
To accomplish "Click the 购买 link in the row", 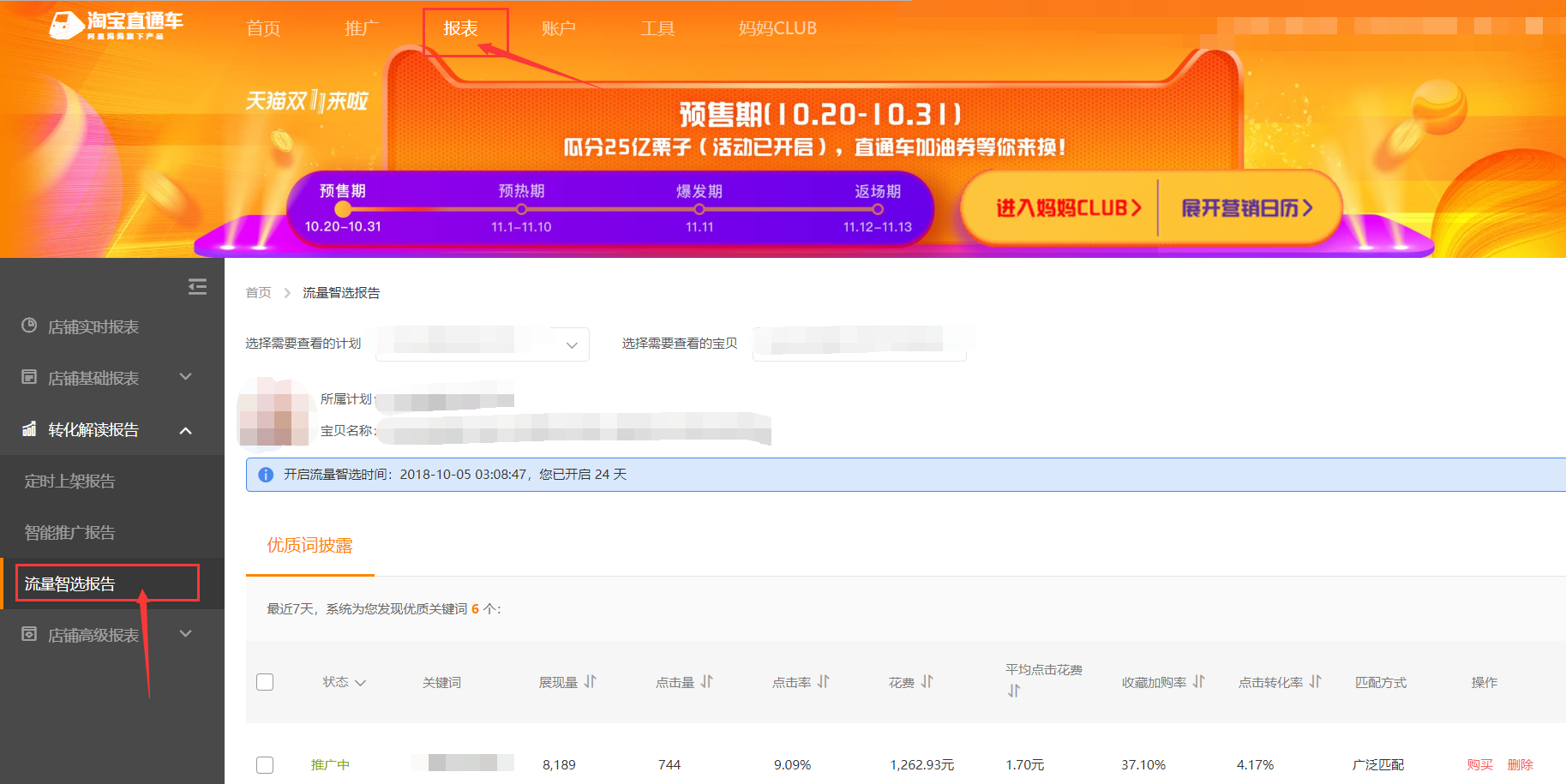I will pyautogui.click(x=1480, y=764).
